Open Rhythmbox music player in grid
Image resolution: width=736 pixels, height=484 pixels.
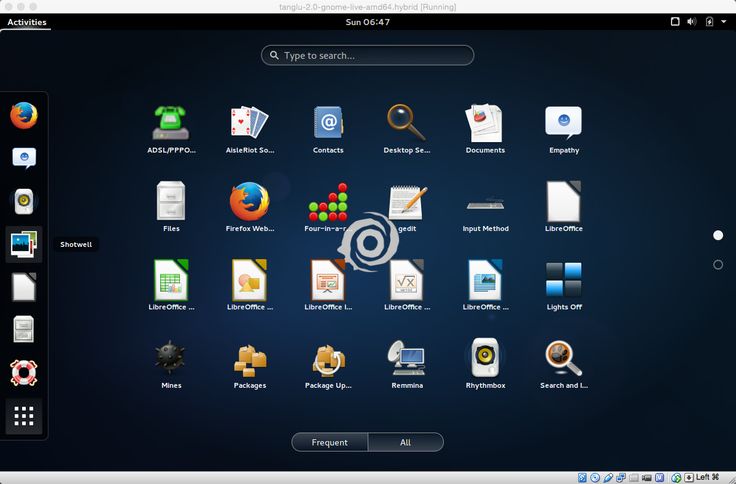(x=485, y=358)
